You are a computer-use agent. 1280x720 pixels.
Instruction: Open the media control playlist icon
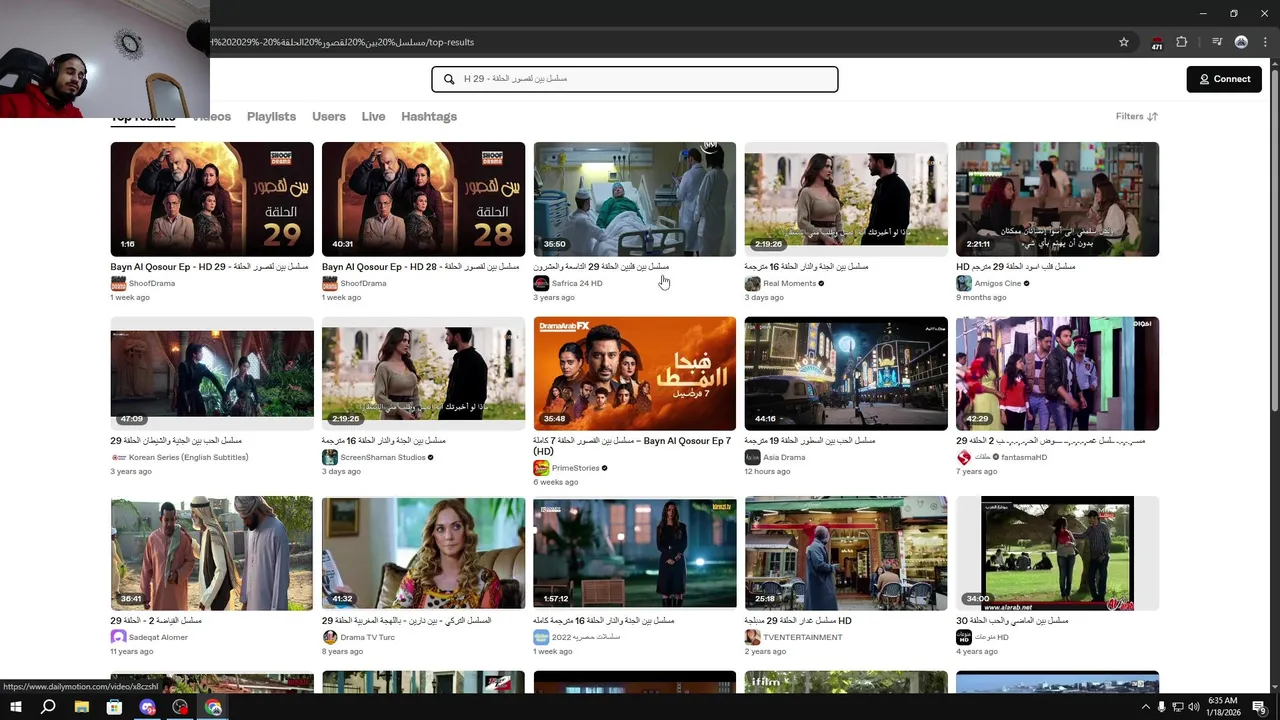[x=1217, y=42]
